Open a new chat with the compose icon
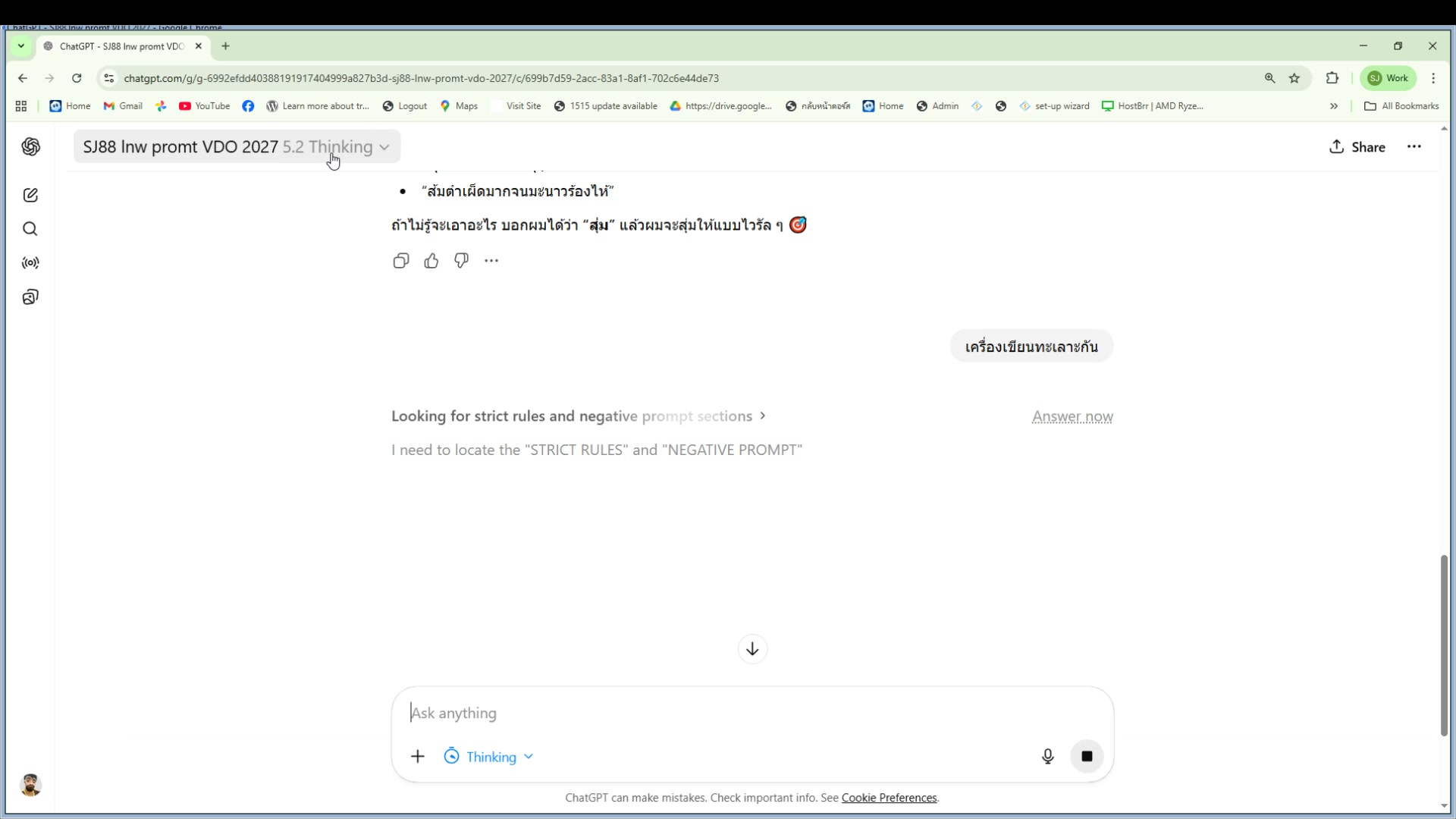 [30, 195]
